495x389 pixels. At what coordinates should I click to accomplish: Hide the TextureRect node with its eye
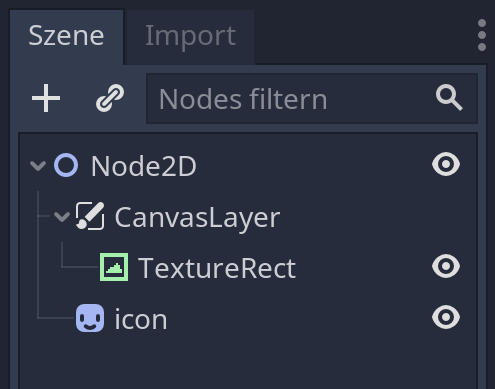coord(446,266)
